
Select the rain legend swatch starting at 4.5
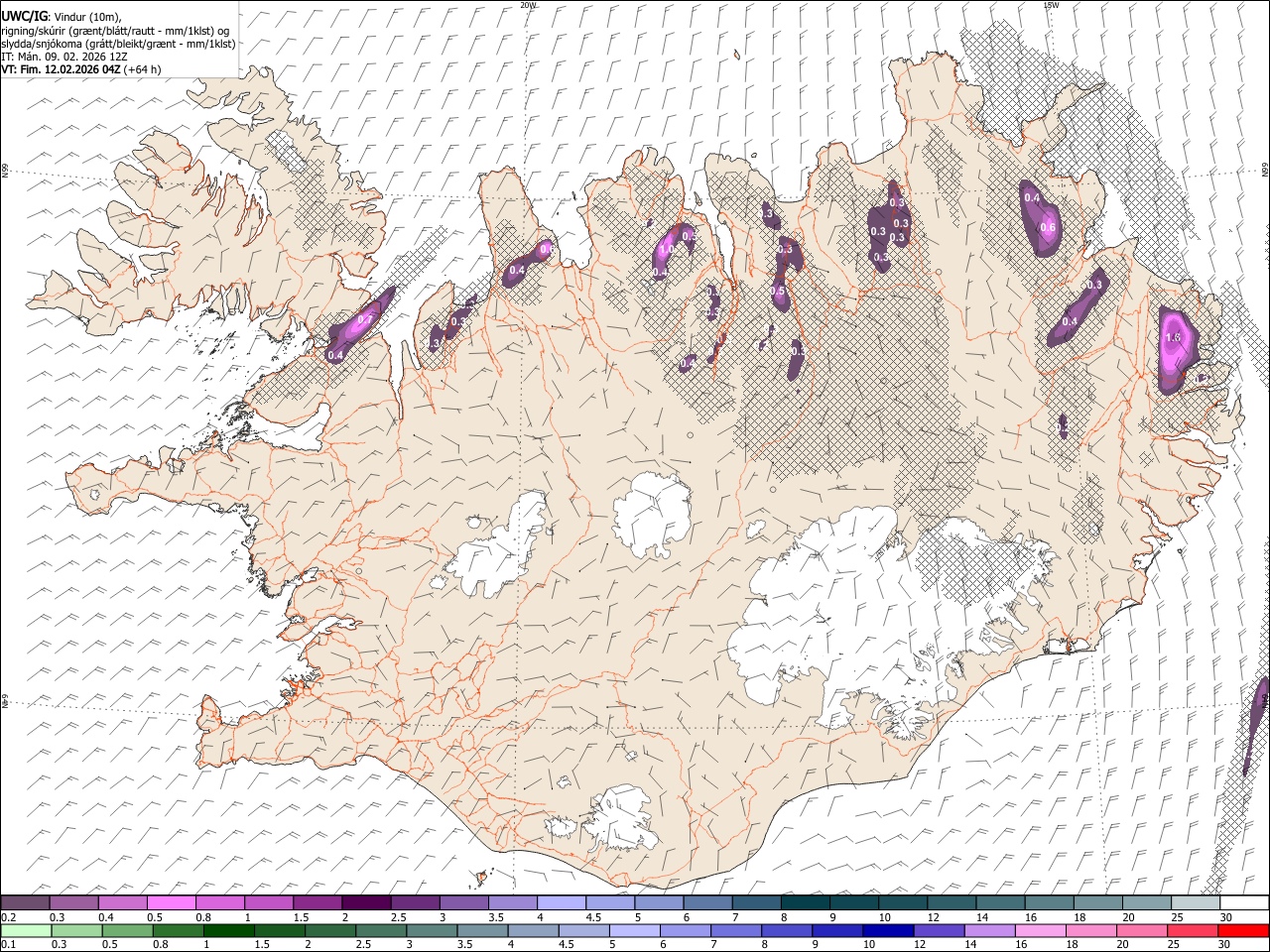(583, 931)
